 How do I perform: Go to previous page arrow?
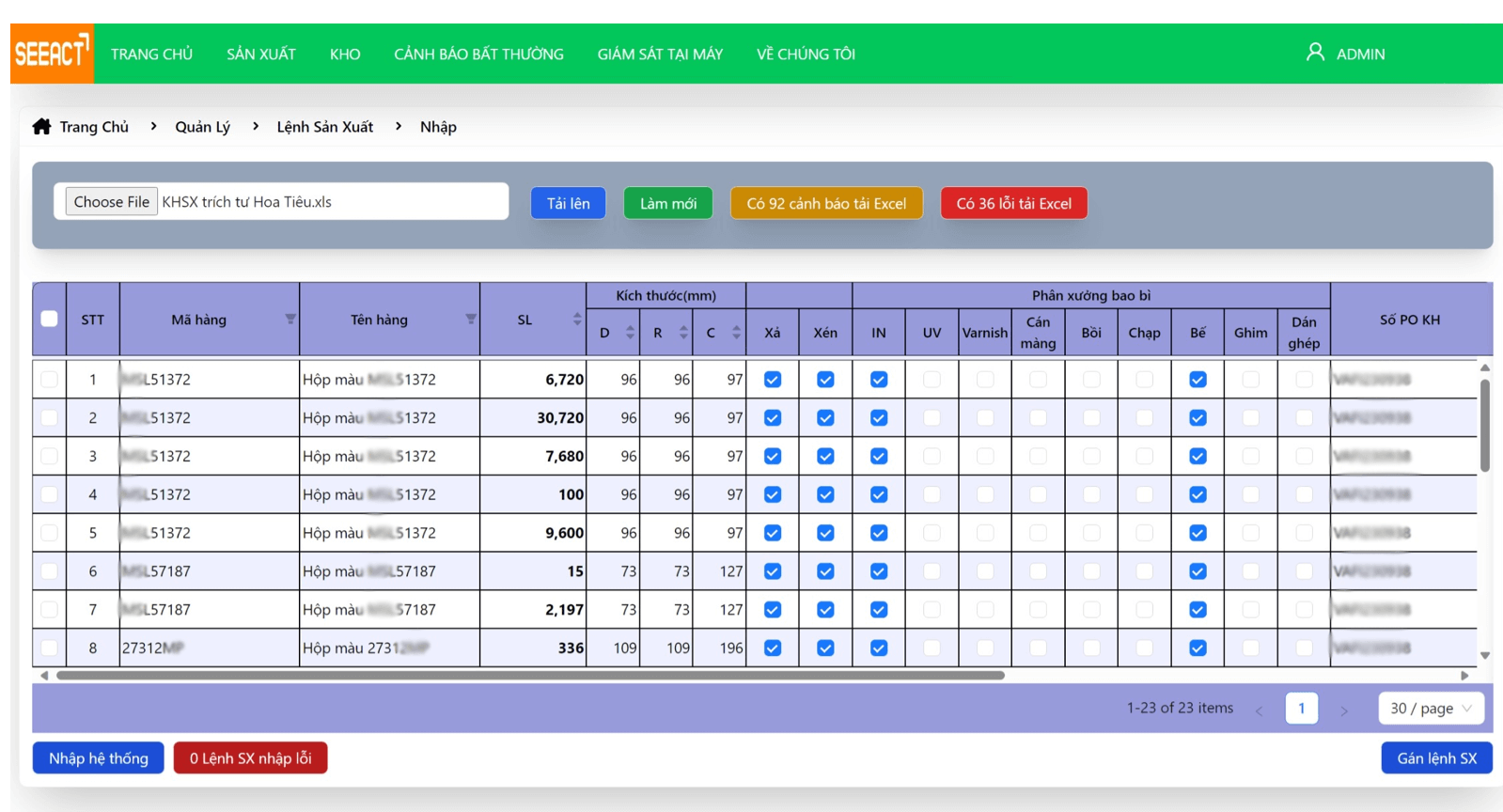click(1259, 710)
